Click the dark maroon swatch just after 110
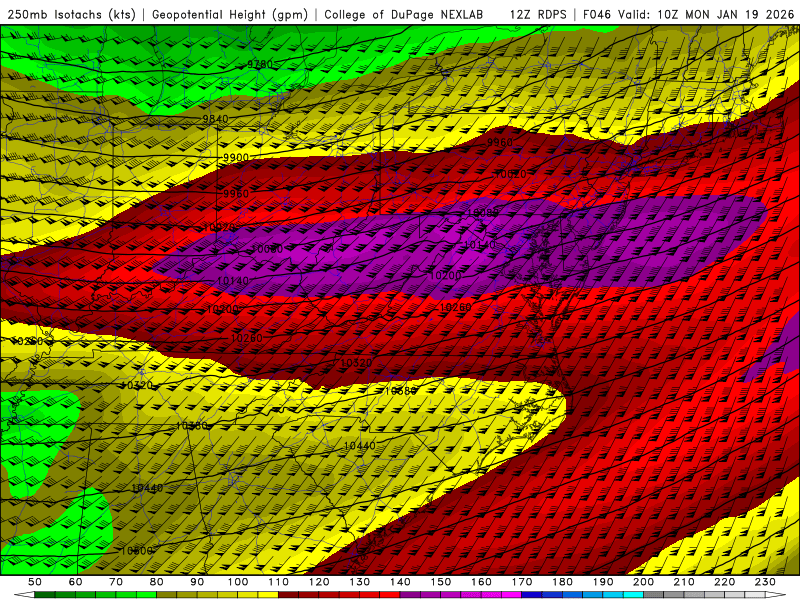The height and width of the screenshot is (600, 800). tap(289, 595)
